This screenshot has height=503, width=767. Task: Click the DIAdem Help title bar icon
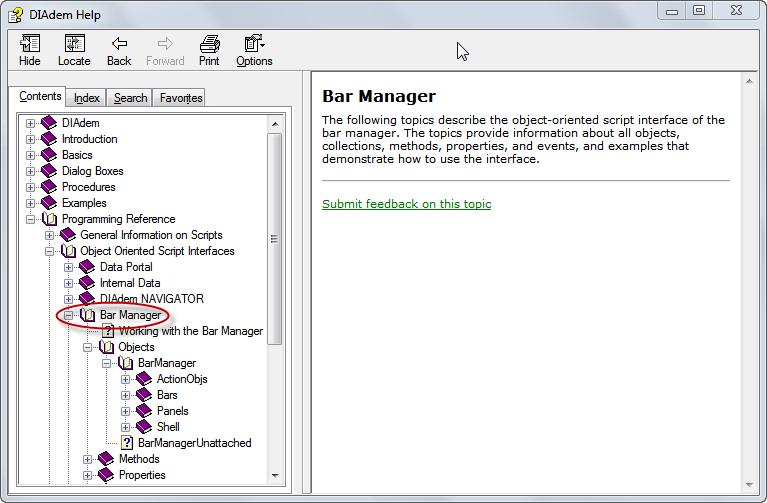click(x=16, y=15)
